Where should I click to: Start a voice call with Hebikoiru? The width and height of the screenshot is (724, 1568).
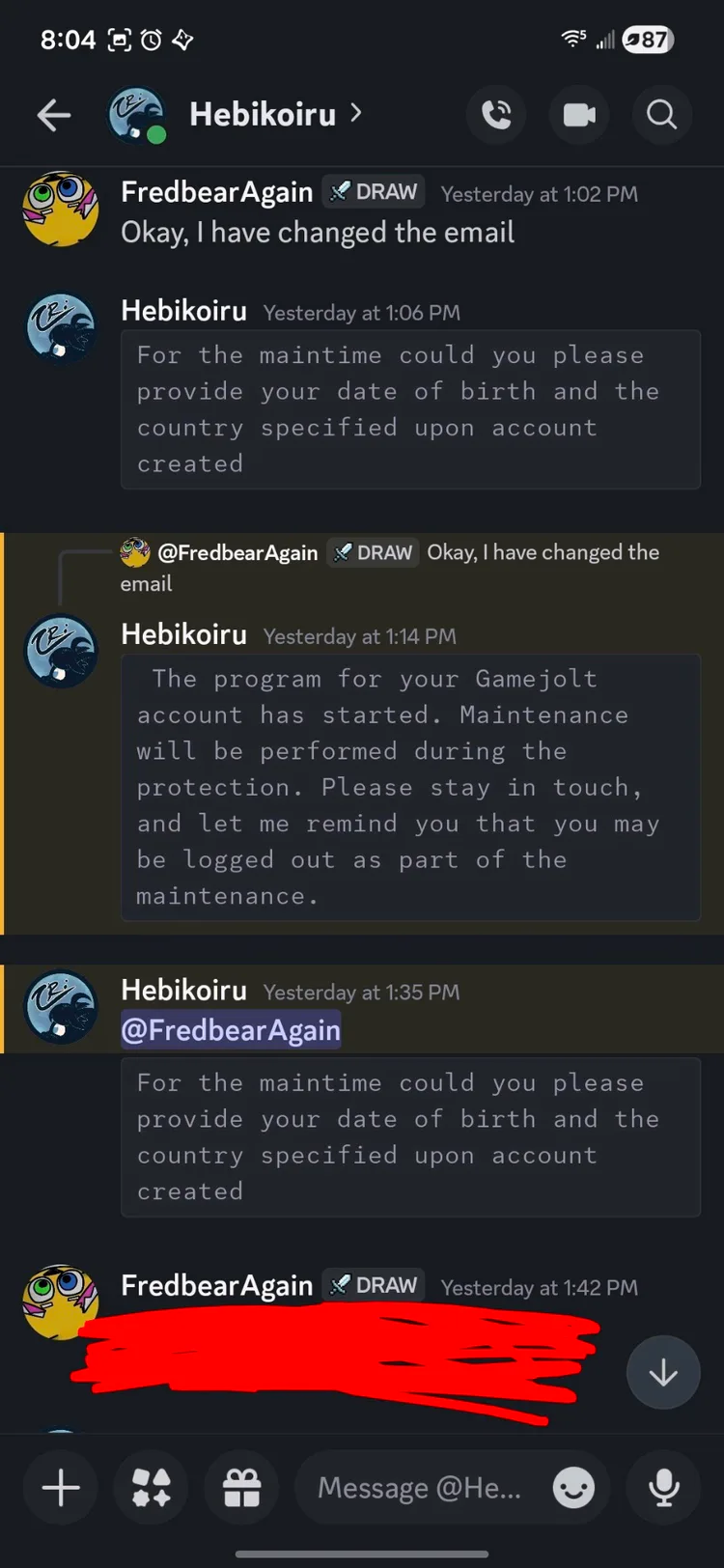(496, 116)
